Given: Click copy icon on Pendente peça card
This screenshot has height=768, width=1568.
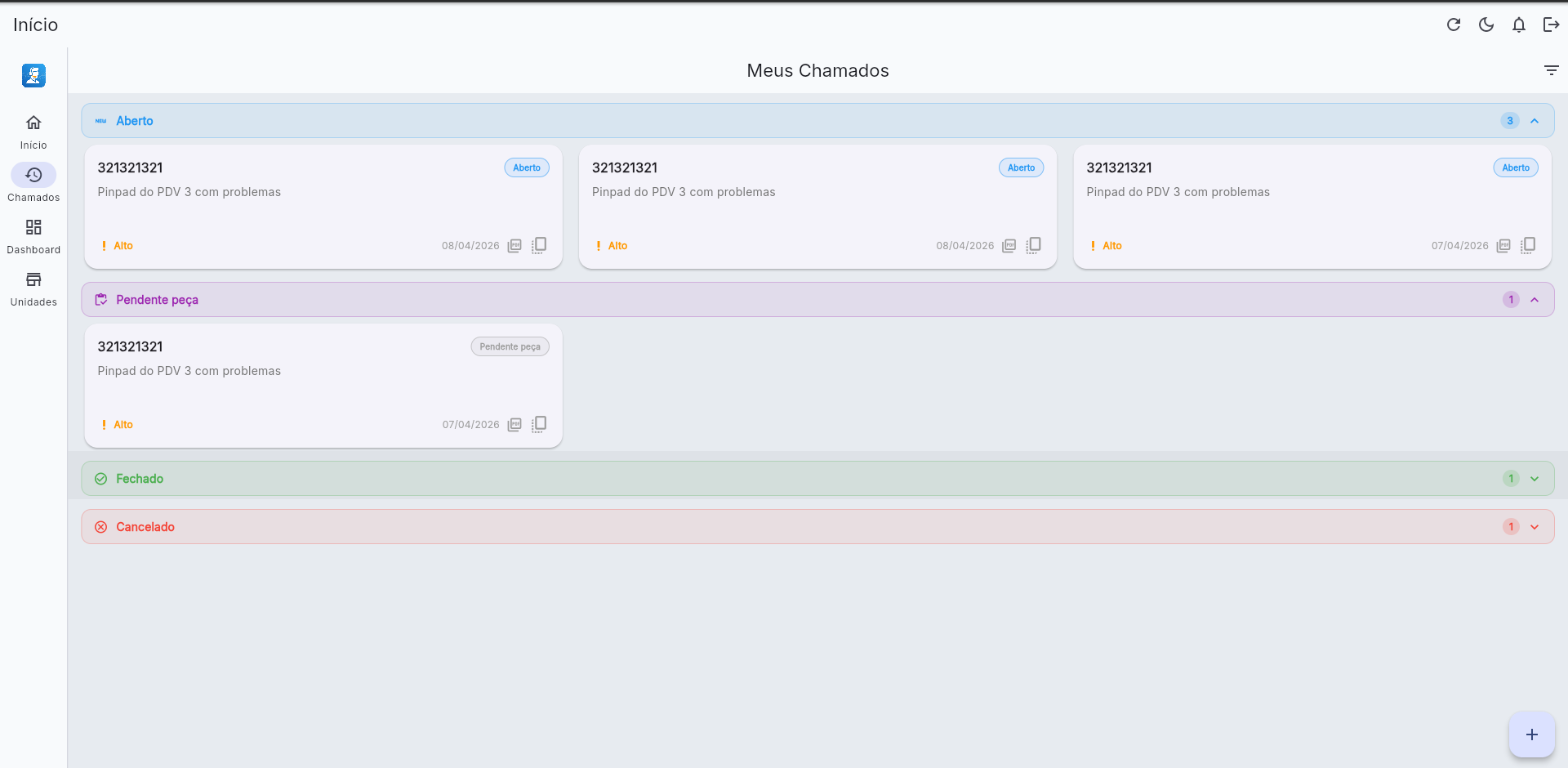Looking at the screenshot, I should (x=539, y=424).
